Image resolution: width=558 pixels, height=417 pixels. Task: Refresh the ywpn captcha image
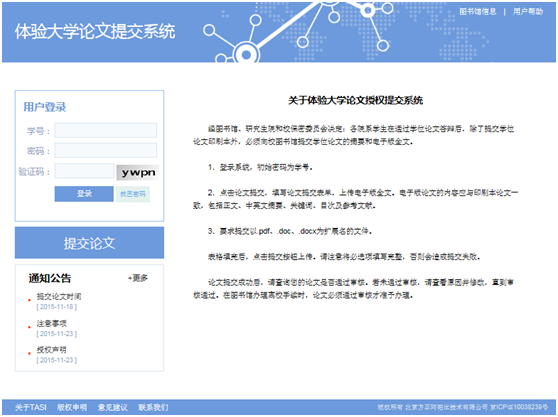pos(138,173)
